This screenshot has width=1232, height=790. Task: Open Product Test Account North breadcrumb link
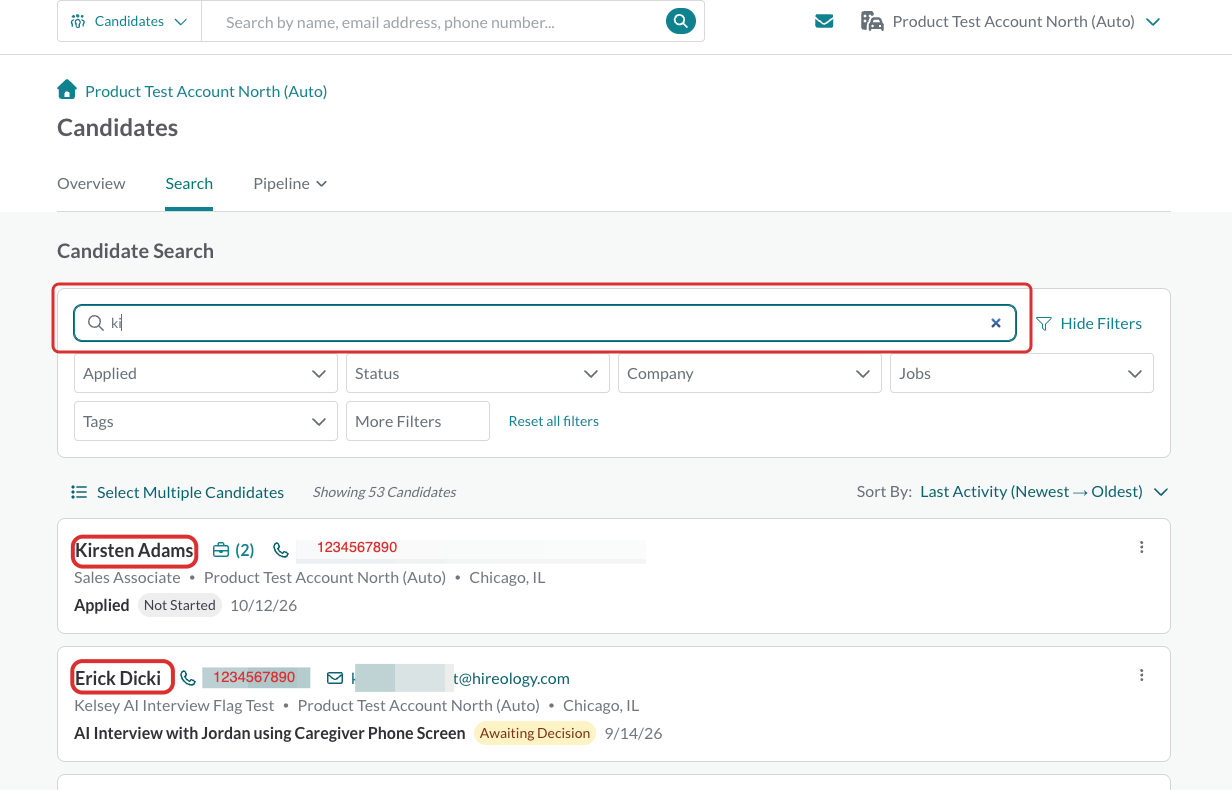(x=206, y=91)
